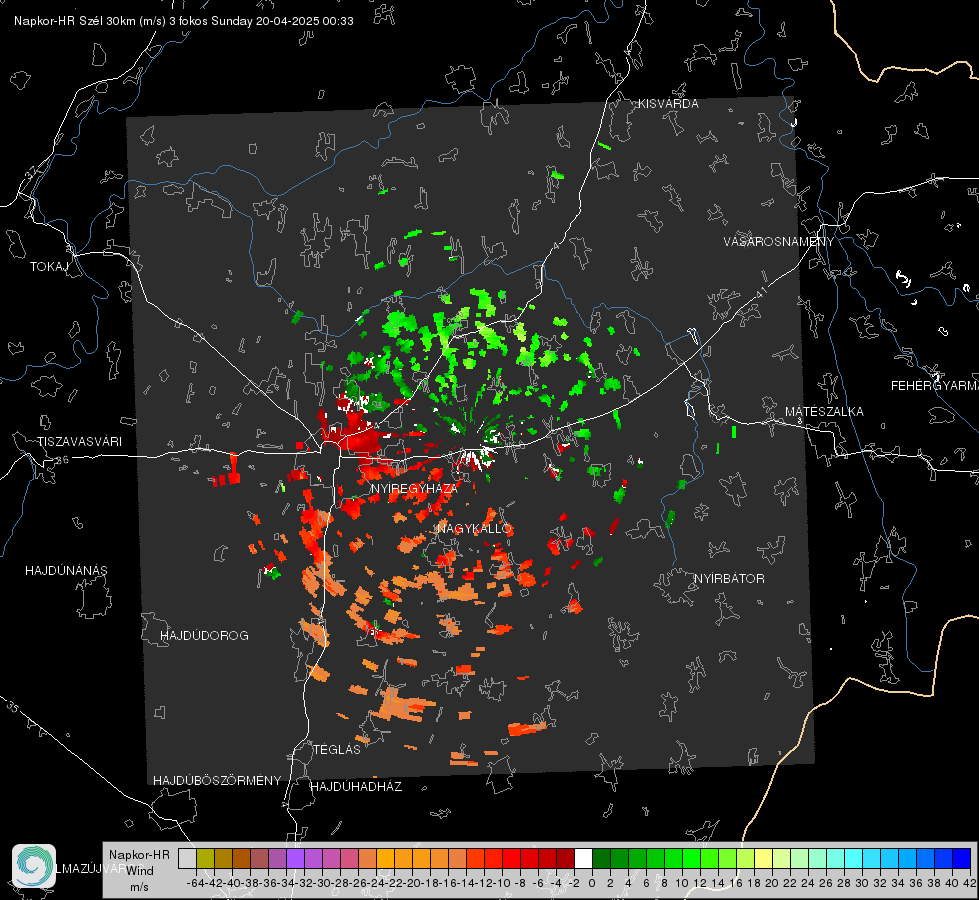This screenshot has width=979, height=900.
Task: Click road number '36' near Tiszavasvári
Action: (62, 460)
